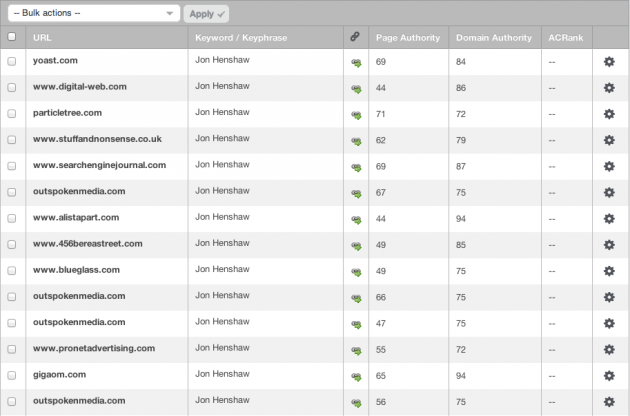The height and width of the screenshot is (416, 630).
Task: Click the gear icon for particletree.com
Action: coord(609,114)
